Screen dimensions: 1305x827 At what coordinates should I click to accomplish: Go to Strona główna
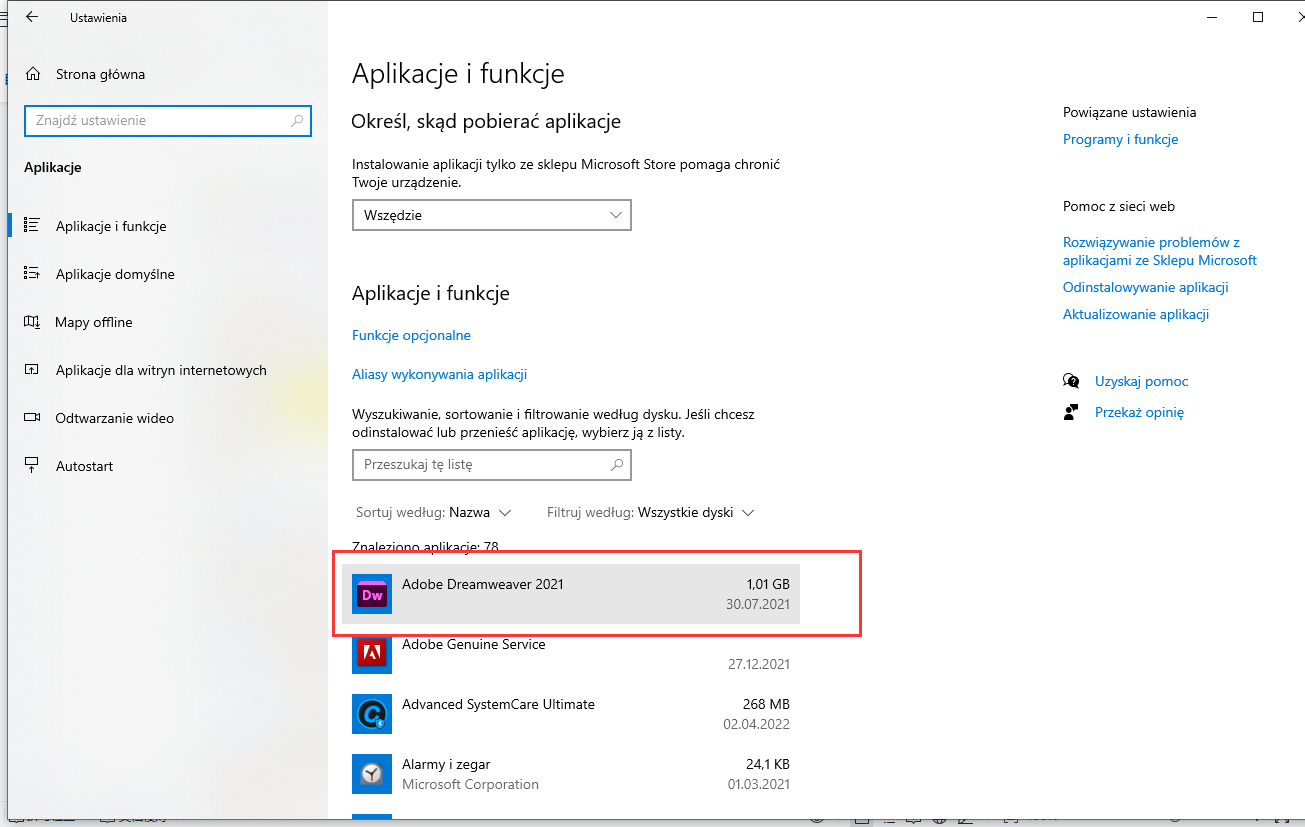[100, 74]
